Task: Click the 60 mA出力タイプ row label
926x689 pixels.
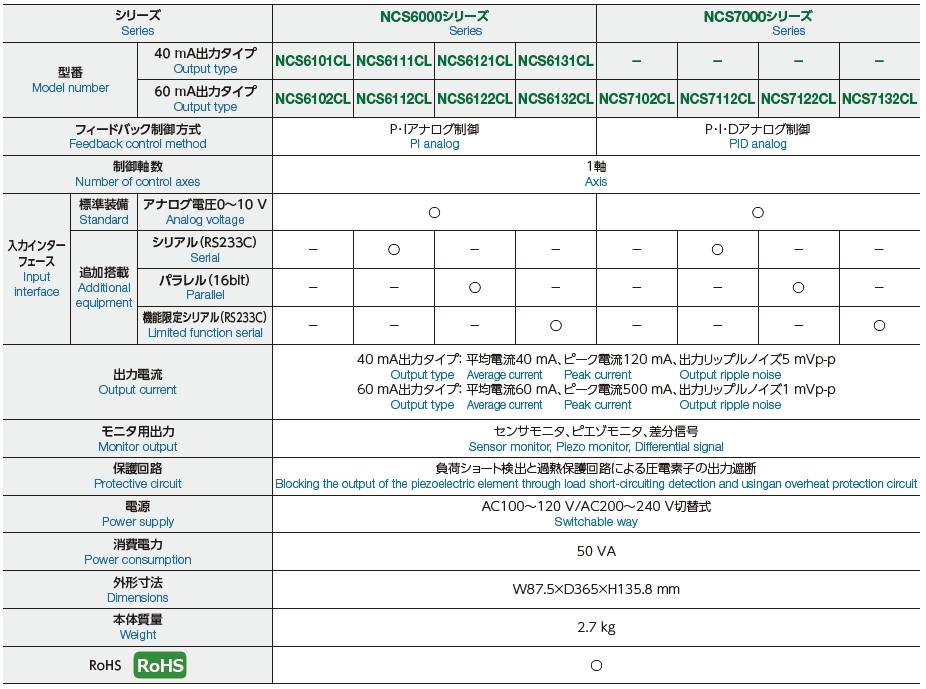Action: (205, 99)
